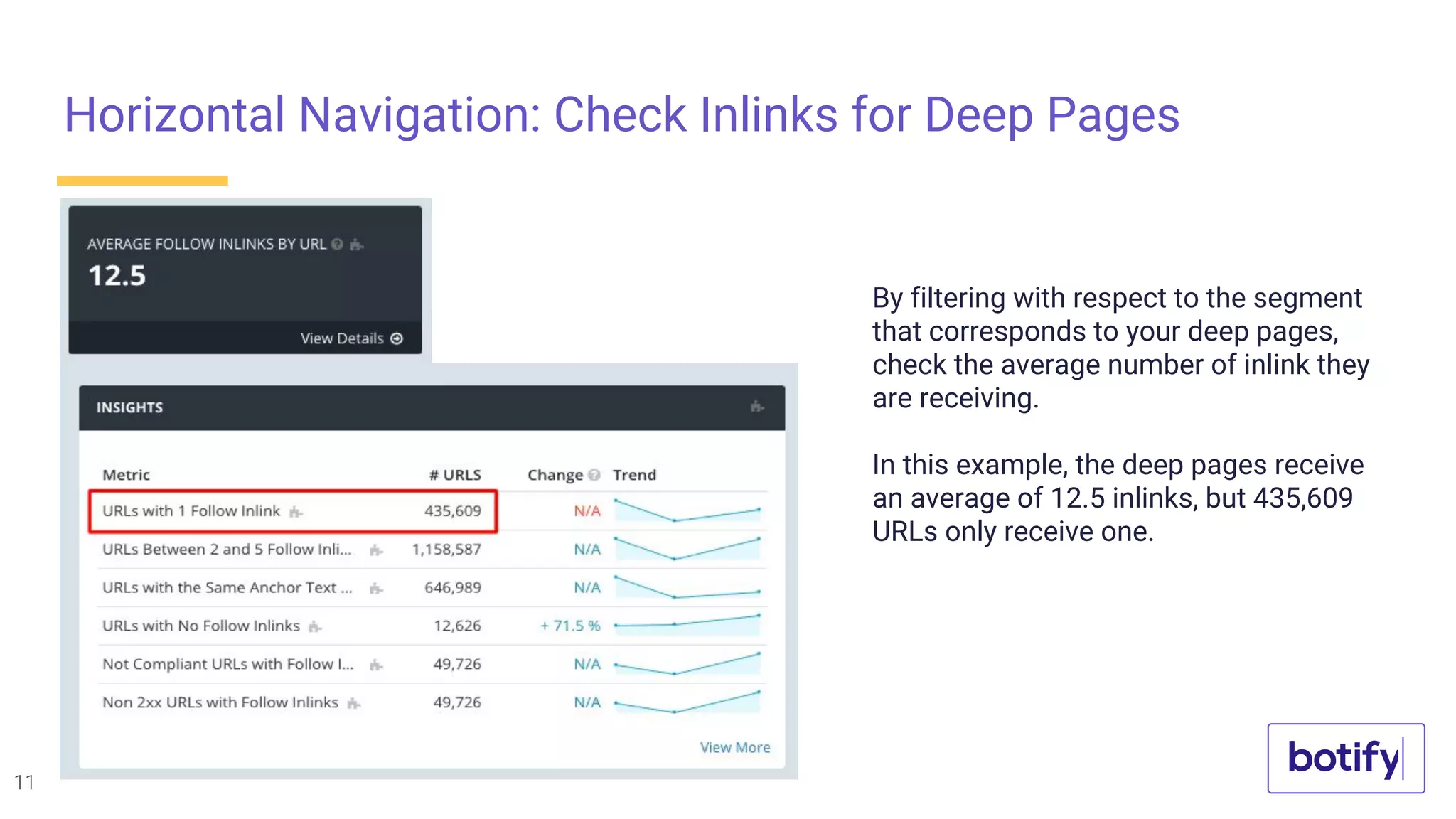Click filter icon beside URLs with Same Anchor Text

(x=375, y=588)
